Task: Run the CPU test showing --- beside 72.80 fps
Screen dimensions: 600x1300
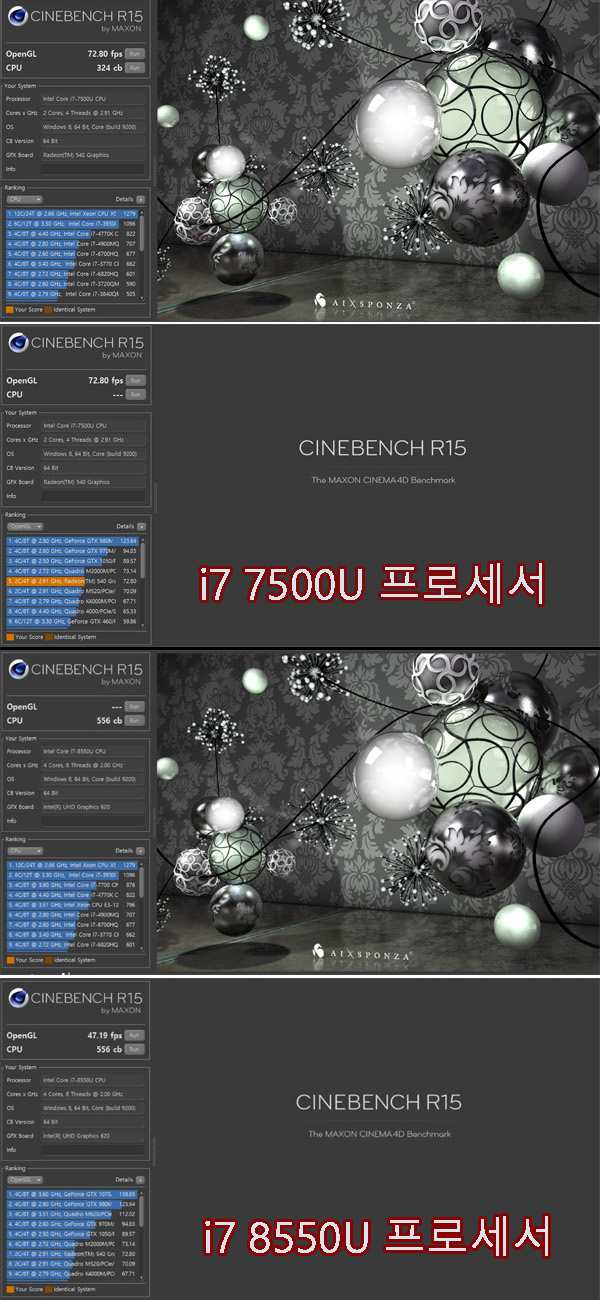Action: (135, 394)
